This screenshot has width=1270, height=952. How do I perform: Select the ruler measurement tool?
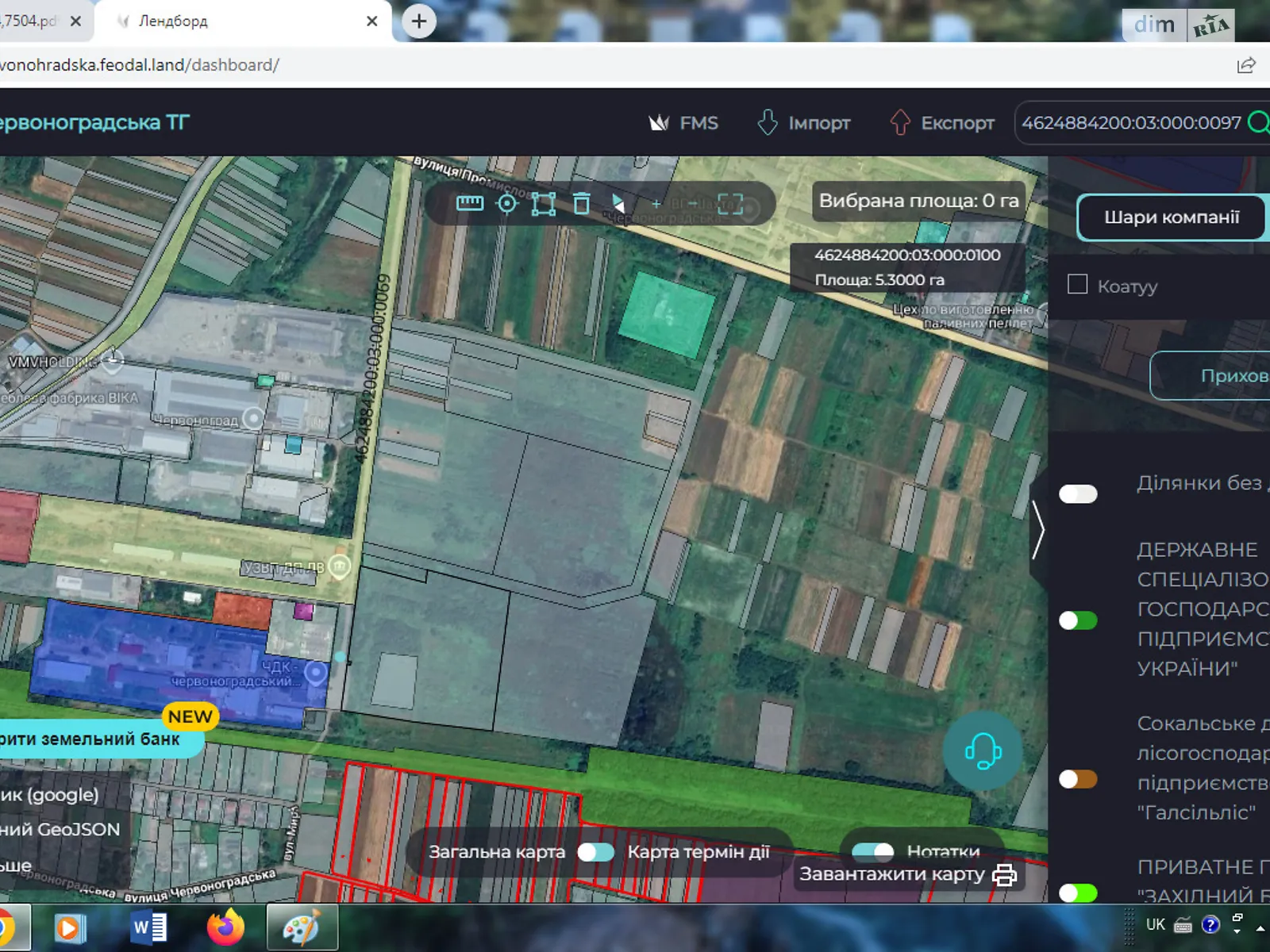coord(469,204)
